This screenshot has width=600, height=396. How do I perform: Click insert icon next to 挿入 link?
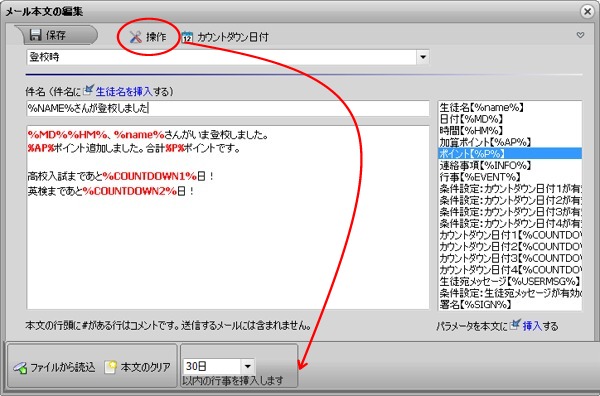[x=516, y=325]
